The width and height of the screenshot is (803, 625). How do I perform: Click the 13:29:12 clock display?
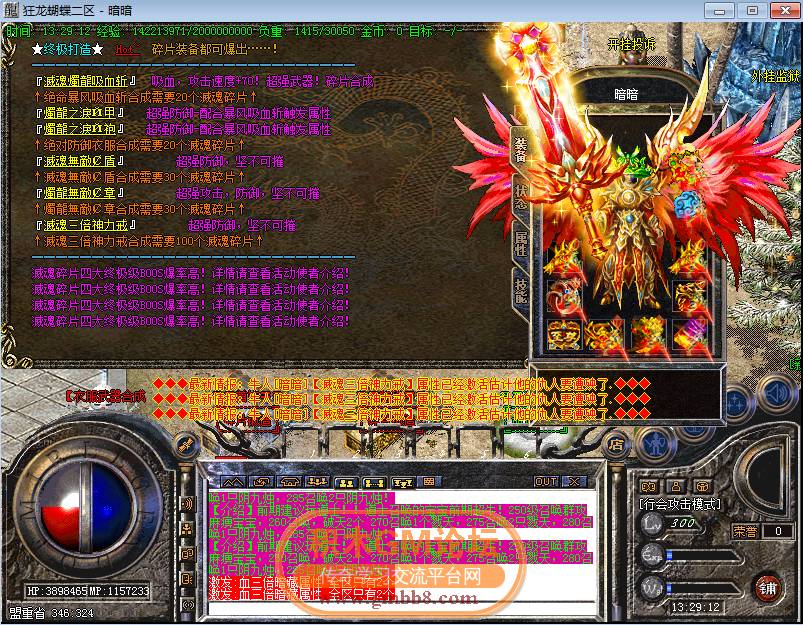[x=695, y=608]
